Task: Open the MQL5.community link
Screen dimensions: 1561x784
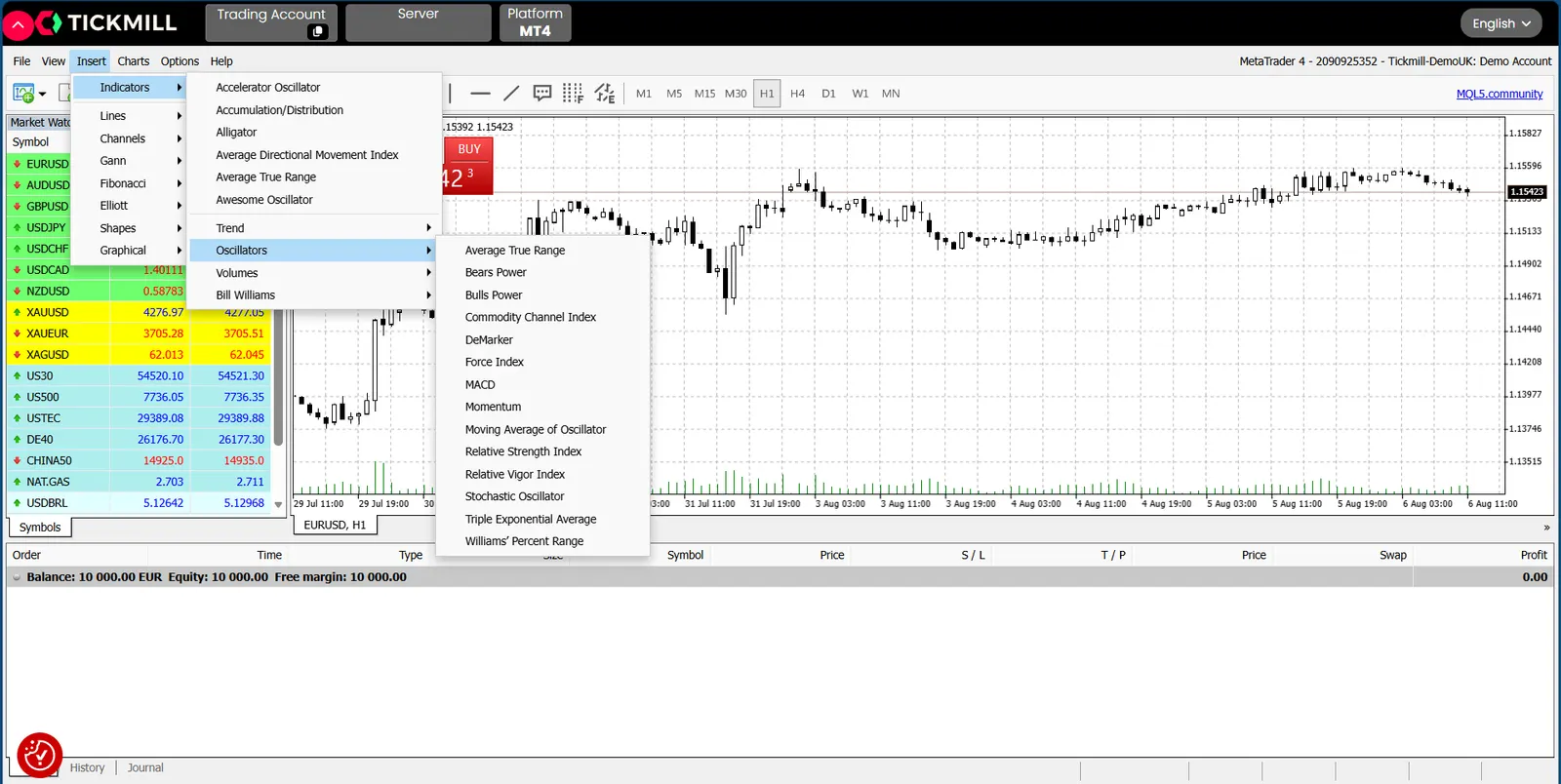Action: pyautogui.click(x=1500, y=95)
